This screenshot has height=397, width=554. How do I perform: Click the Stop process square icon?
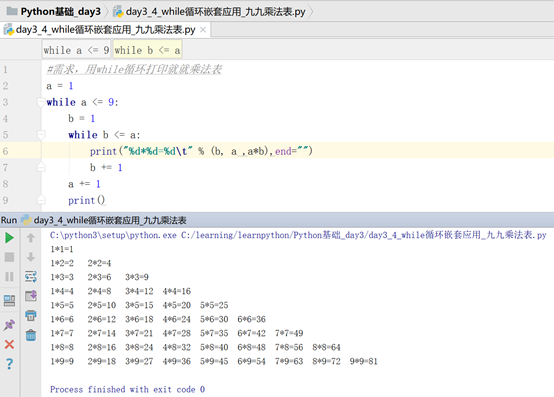(10, 257)
